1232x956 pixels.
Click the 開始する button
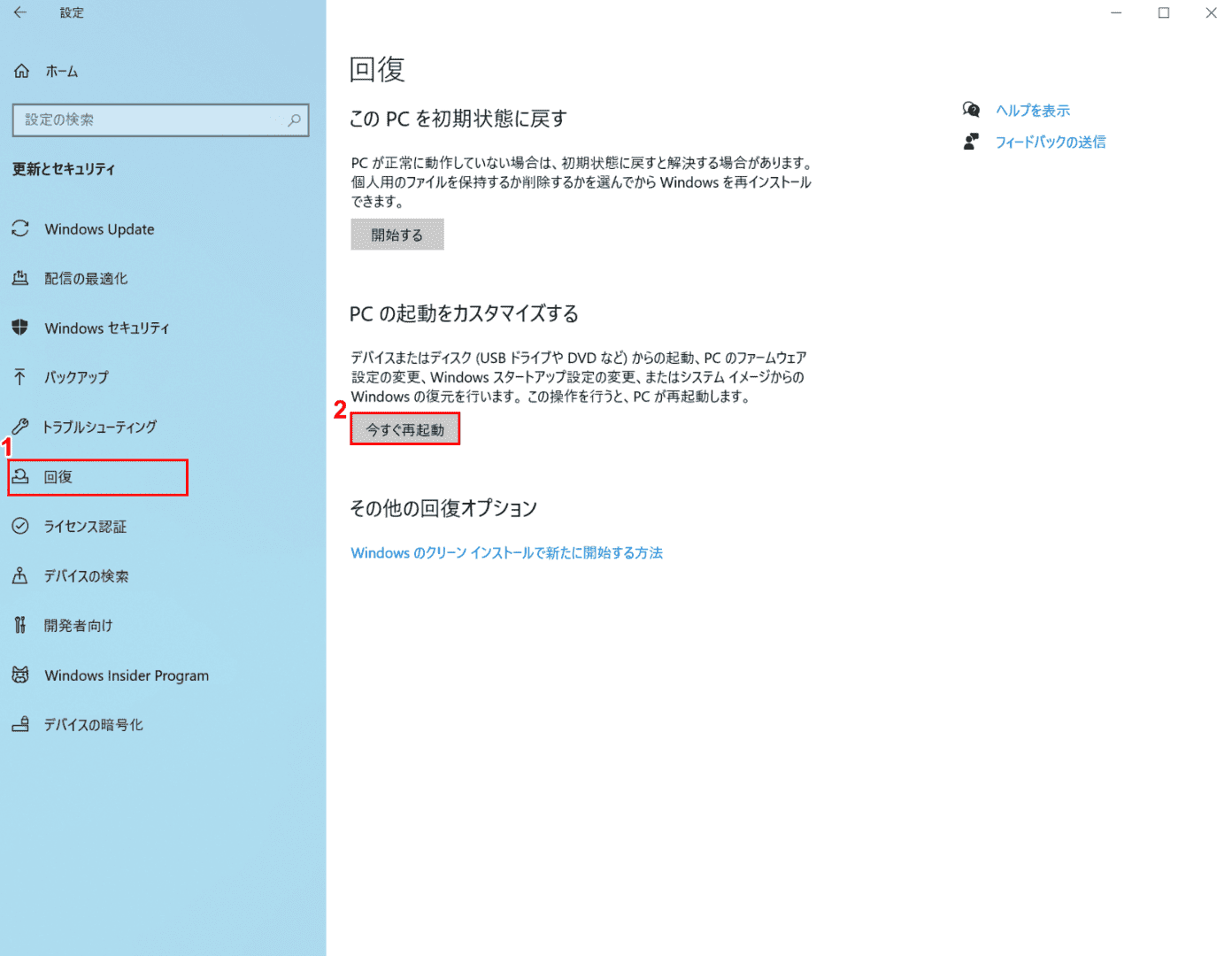pyautogui.click(x=397, y=235)
